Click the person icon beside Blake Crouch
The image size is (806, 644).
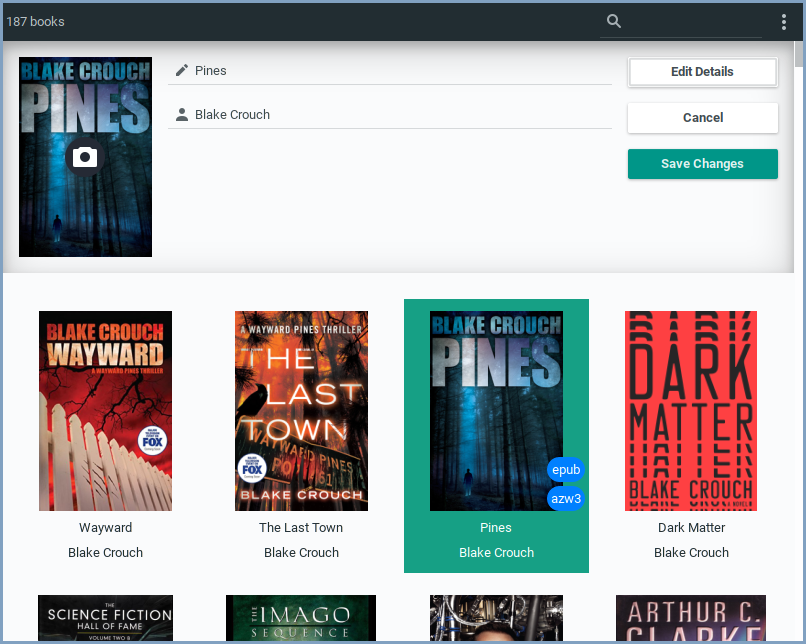181,114
